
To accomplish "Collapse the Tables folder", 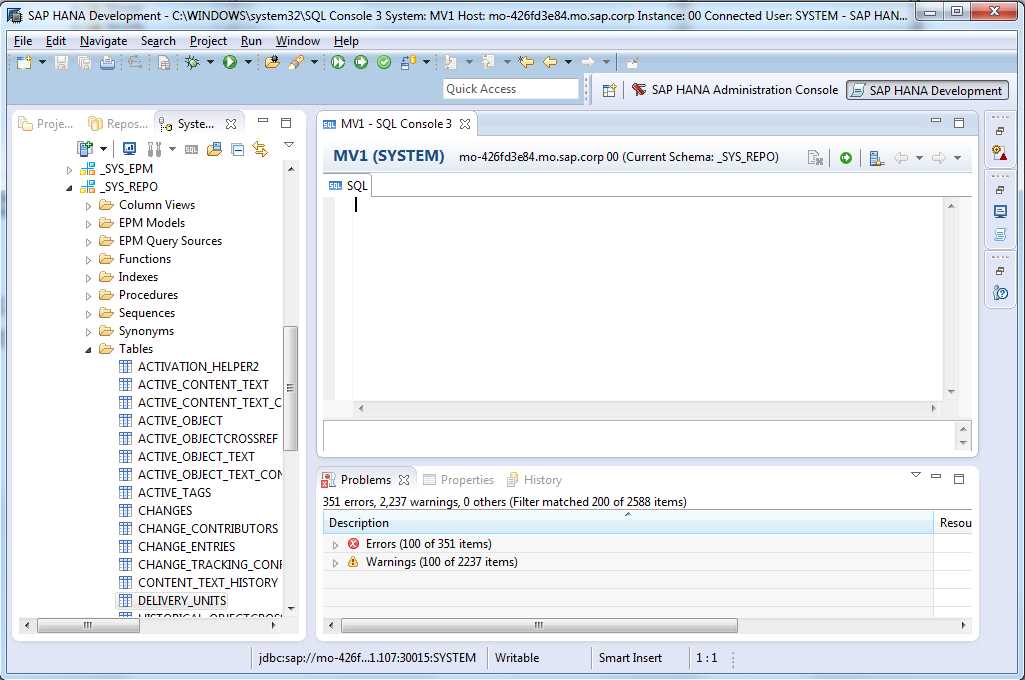I will (88, 350).
